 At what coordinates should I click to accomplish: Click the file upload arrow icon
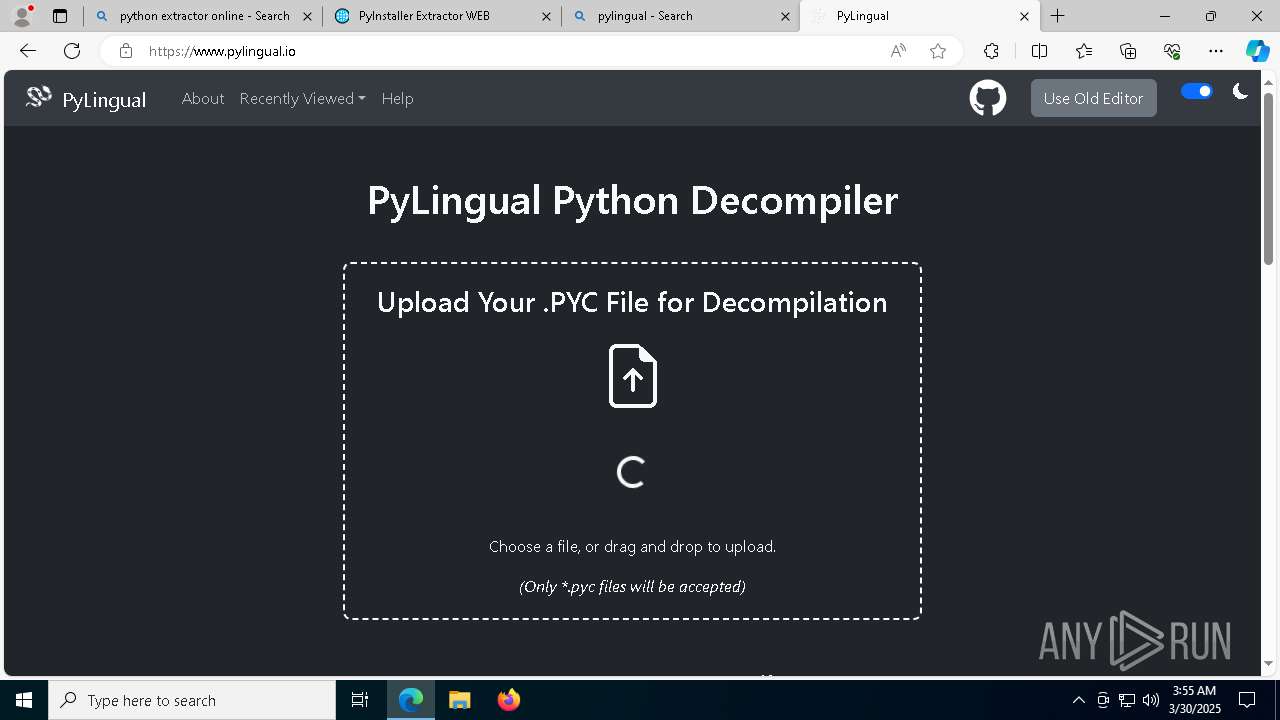pyautogui.click(x=633, y=376)
